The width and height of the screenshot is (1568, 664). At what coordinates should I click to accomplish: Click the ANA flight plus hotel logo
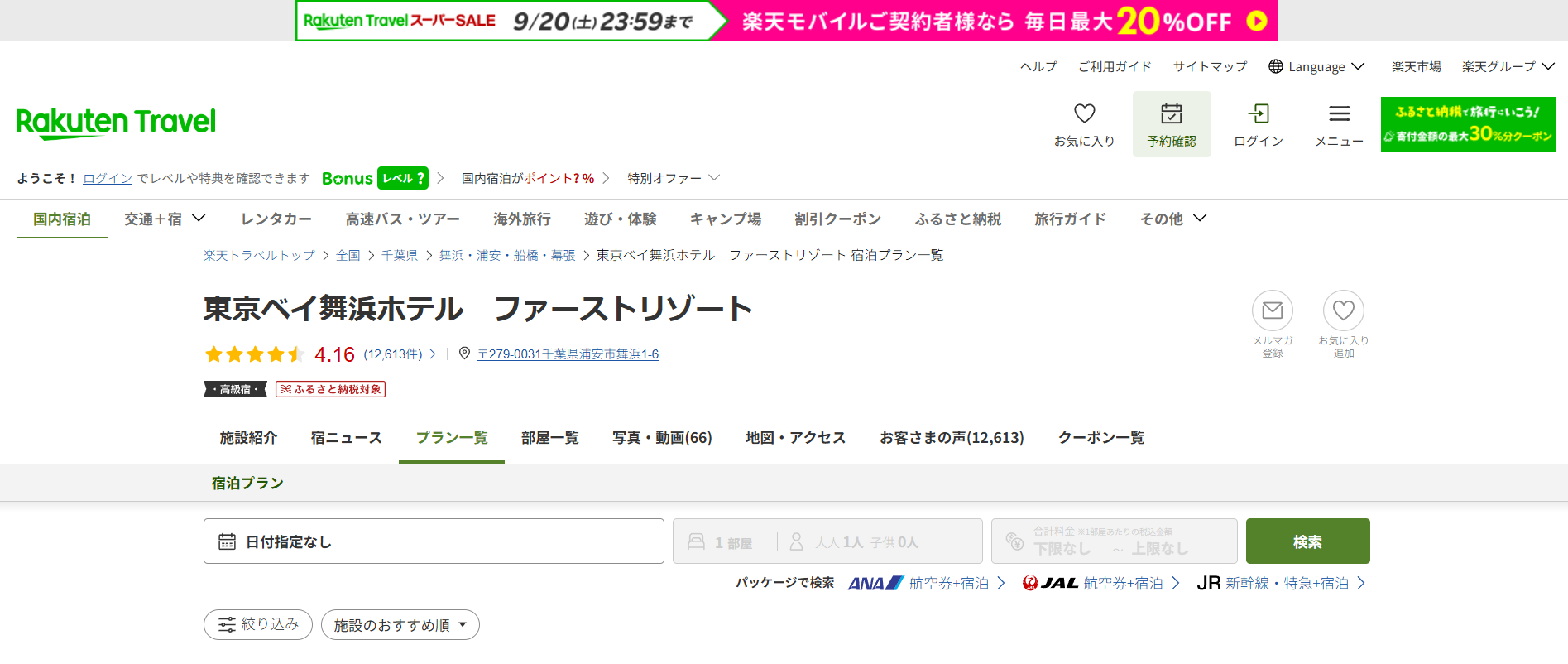[875, 584]
